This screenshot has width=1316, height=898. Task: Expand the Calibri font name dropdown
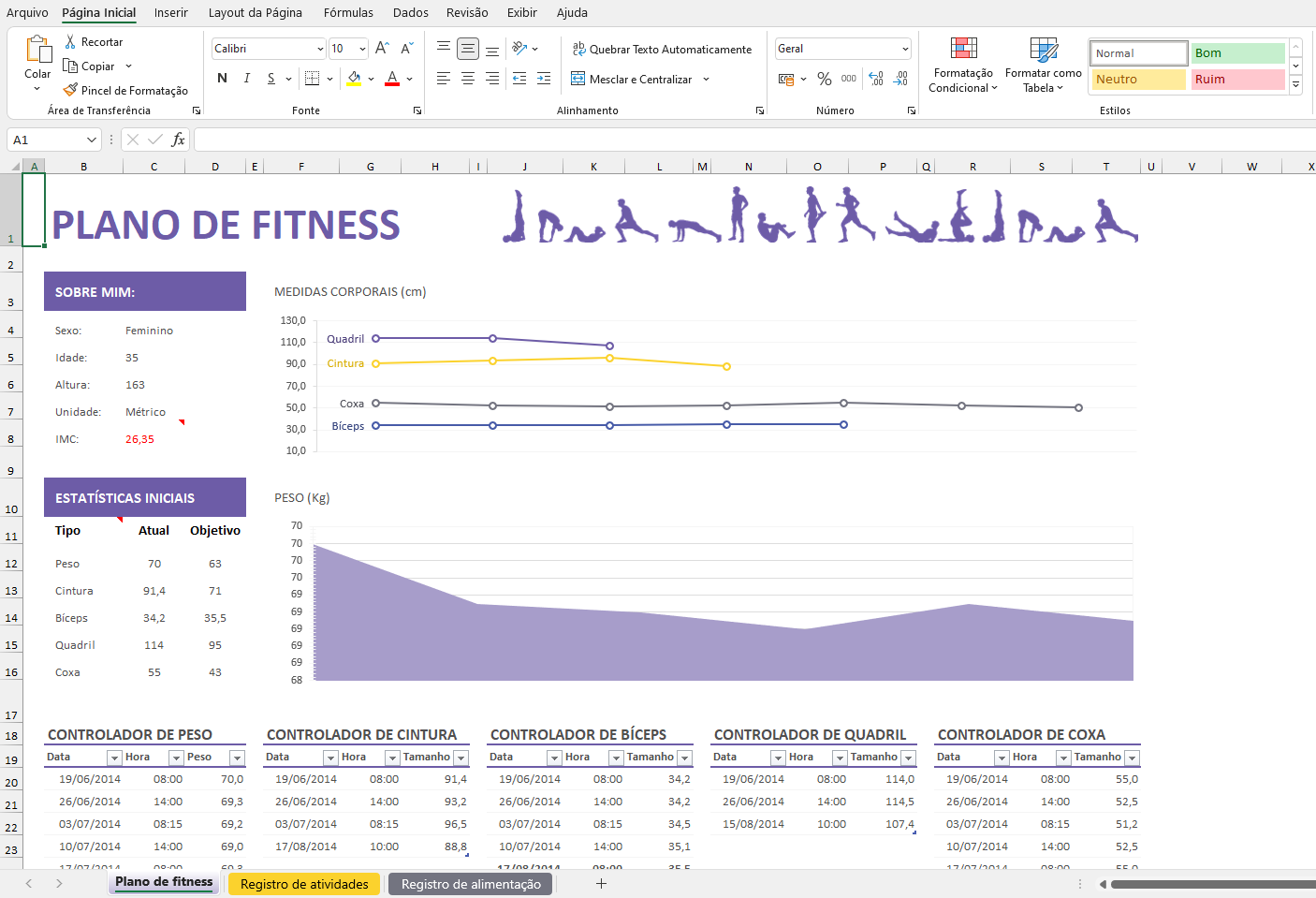tap(320, 49)
